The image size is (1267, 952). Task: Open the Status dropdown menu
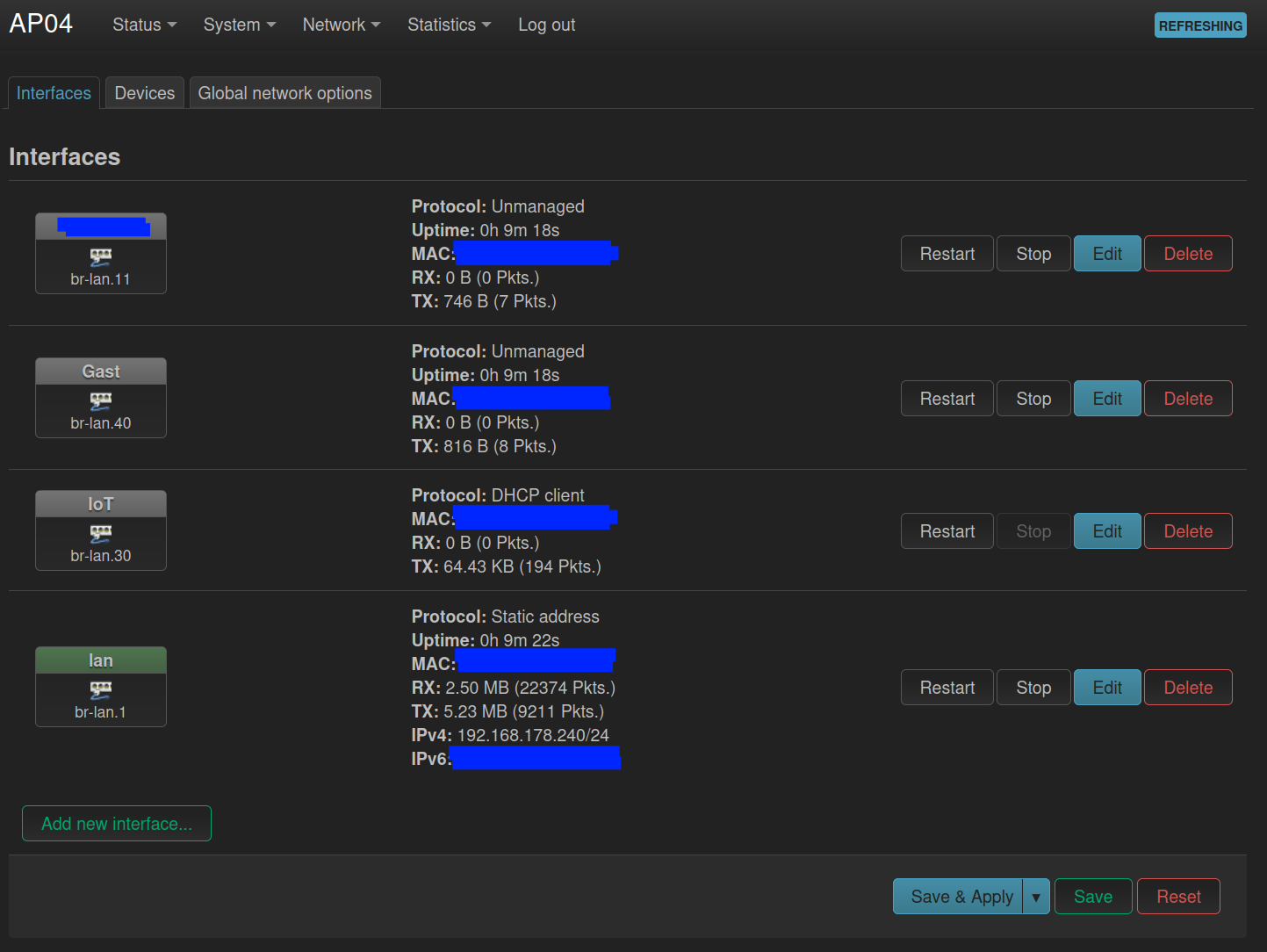click(145, 25)
